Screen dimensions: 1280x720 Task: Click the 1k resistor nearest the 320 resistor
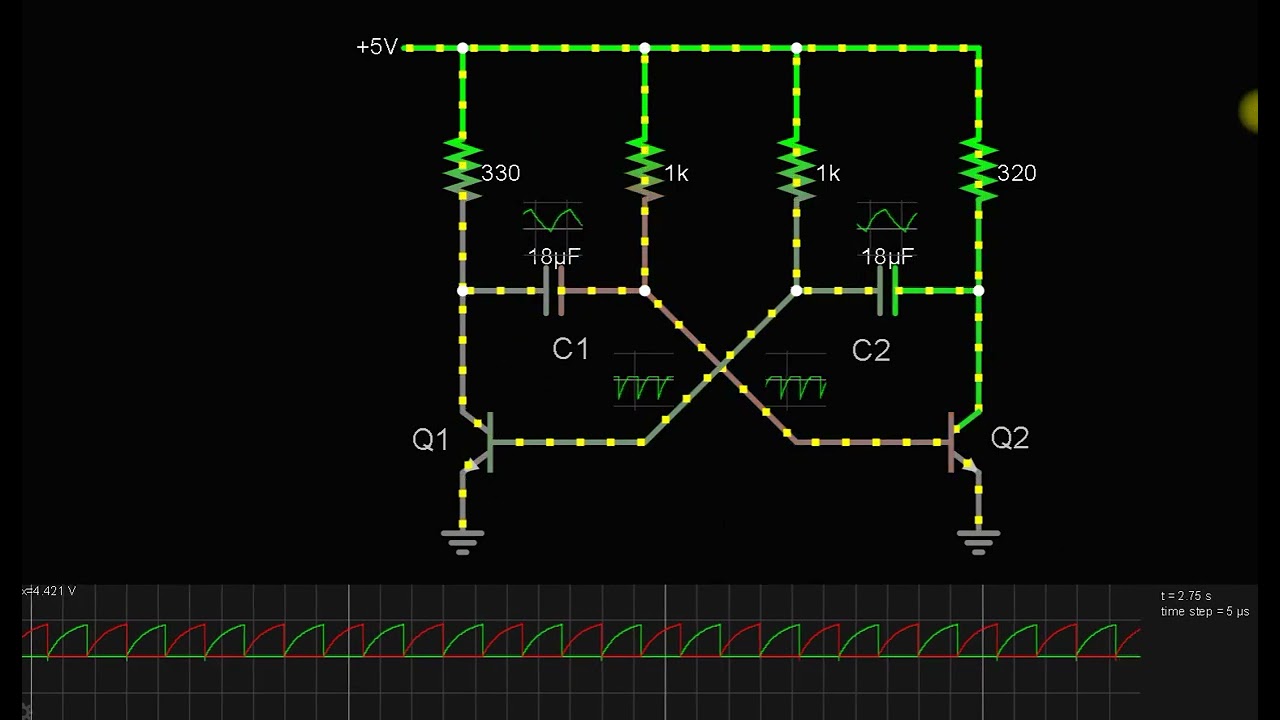[796, 169]
